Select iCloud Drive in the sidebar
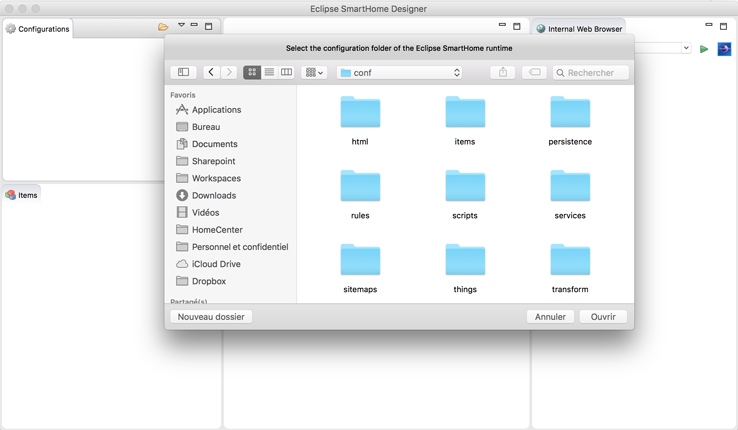The image size is (738, 430). [209, 264]
